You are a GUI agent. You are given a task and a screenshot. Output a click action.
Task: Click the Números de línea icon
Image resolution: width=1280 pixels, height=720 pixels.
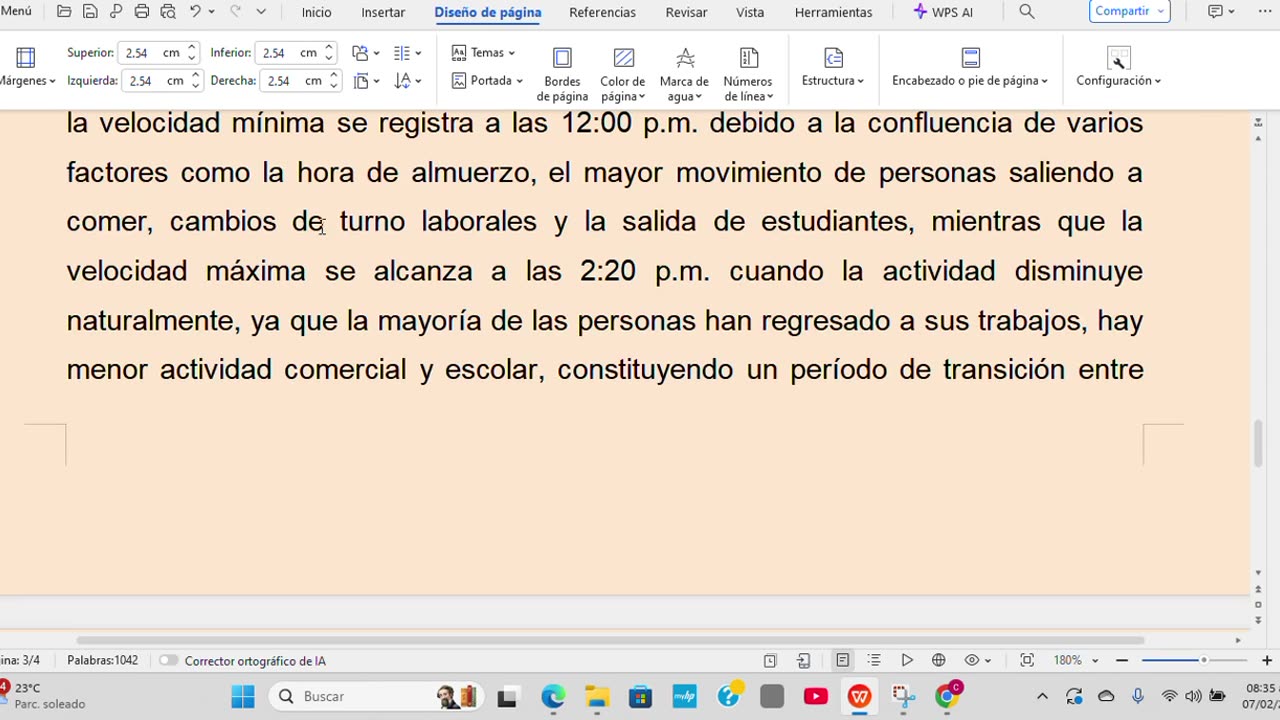click(x=748, y=57)
